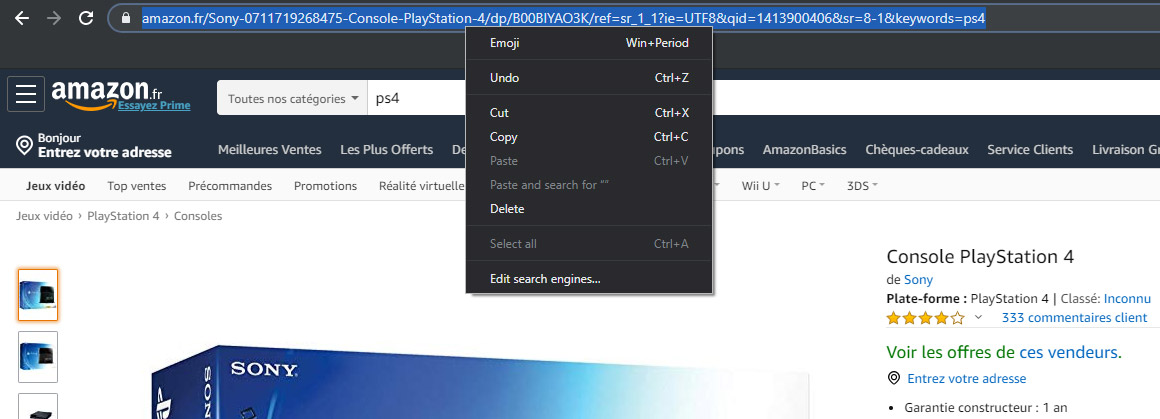Click the four-star rating icons

click(925, 318)
